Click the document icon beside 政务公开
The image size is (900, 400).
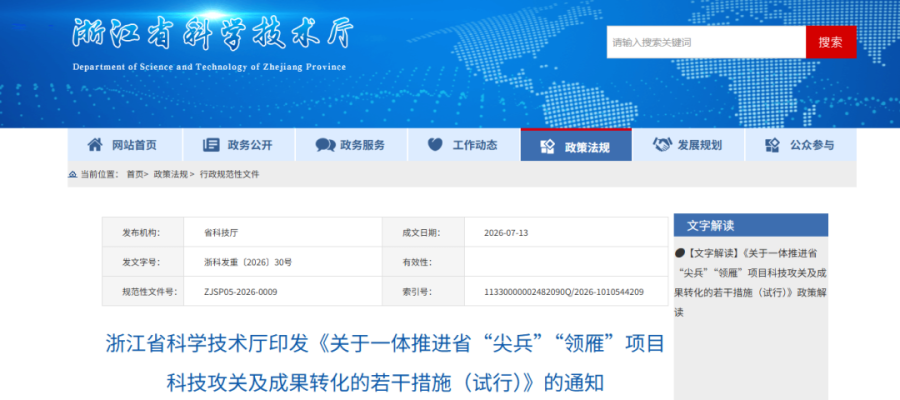(211, 145)
